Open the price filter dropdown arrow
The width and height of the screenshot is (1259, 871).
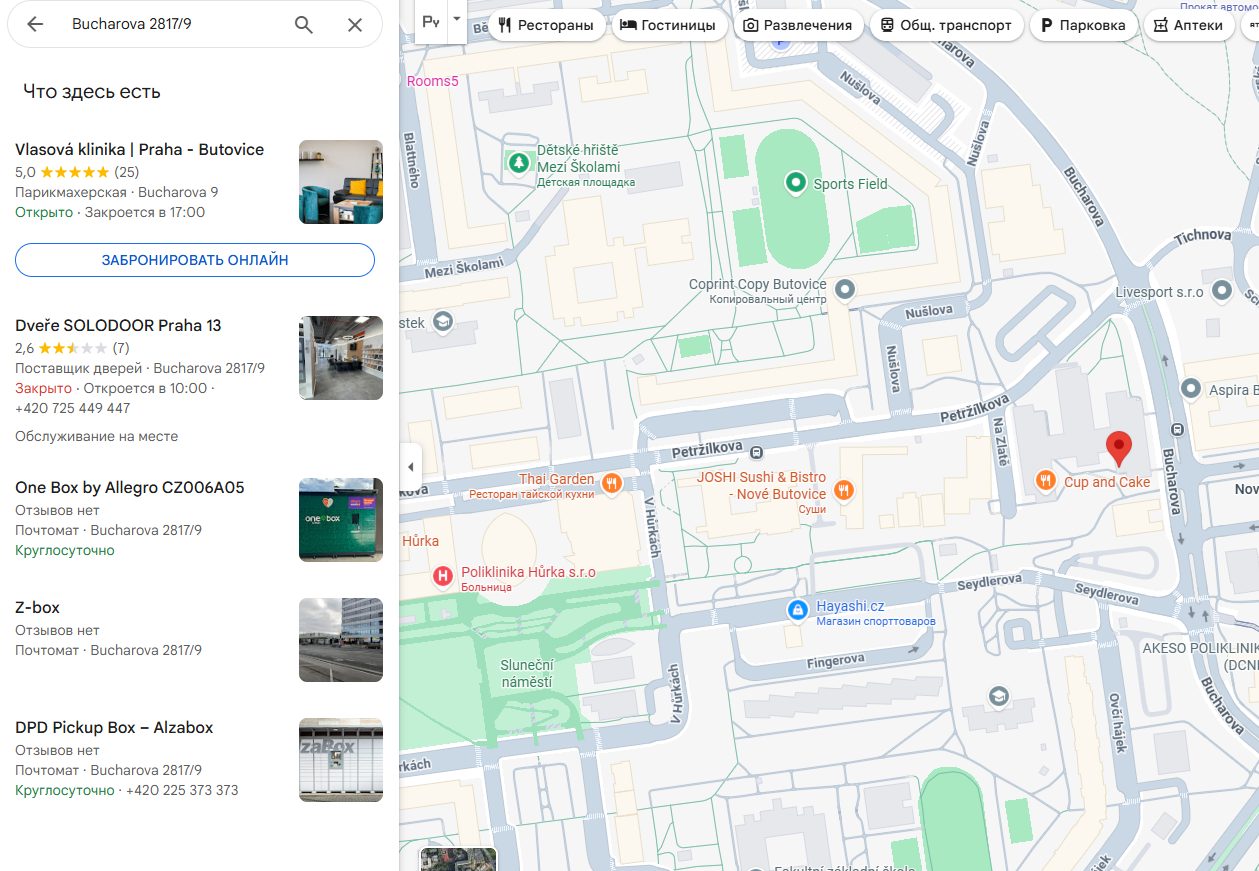[456, 19]
